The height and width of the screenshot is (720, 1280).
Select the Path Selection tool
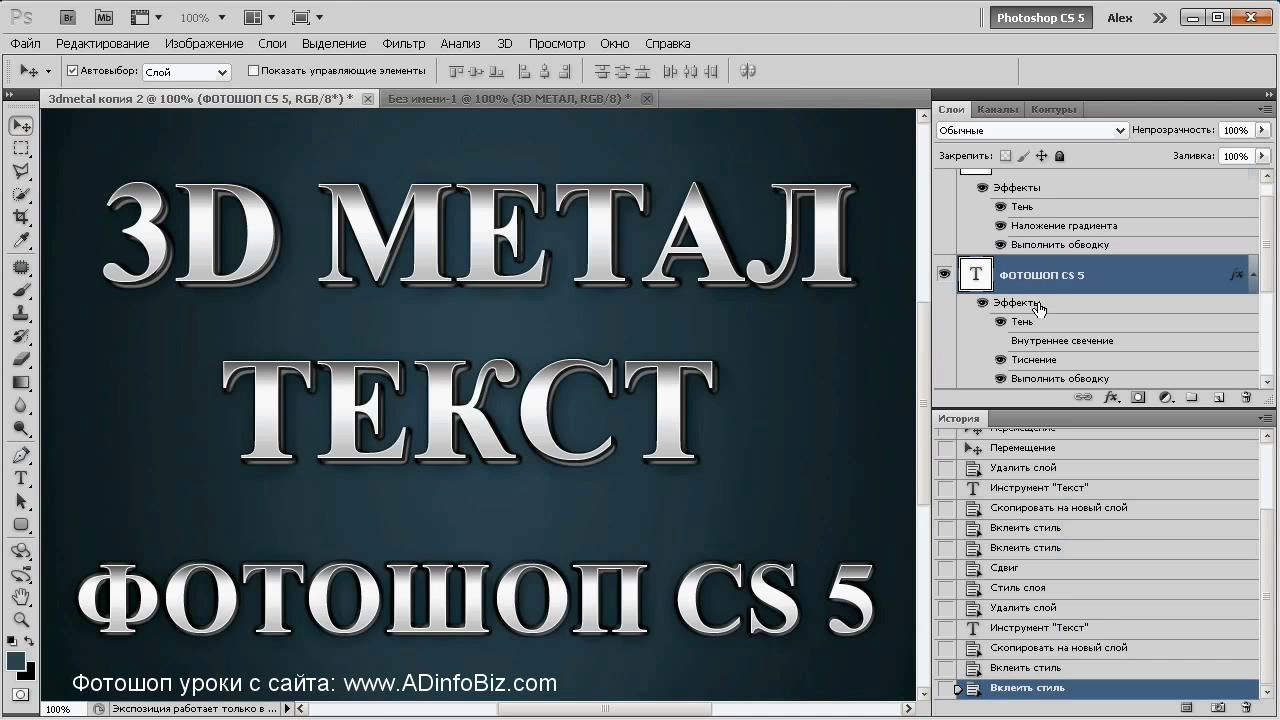[21, 502]
